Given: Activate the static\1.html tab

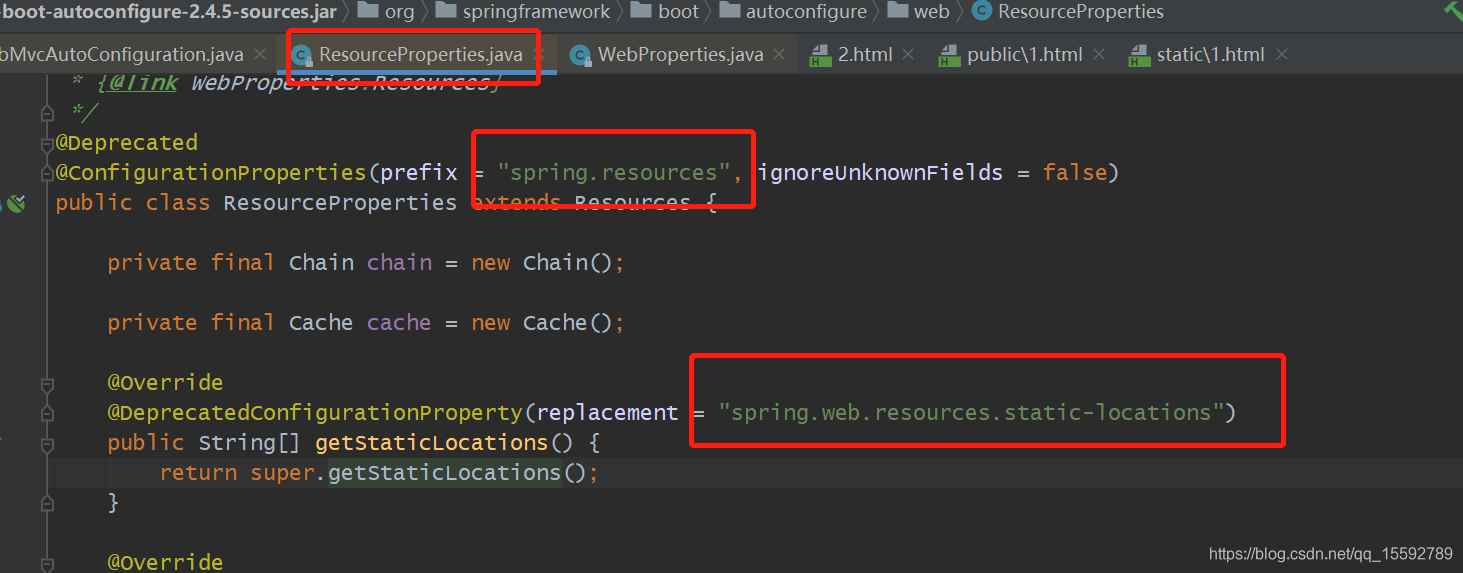Looking at the screenshot, I should 1210,55.
